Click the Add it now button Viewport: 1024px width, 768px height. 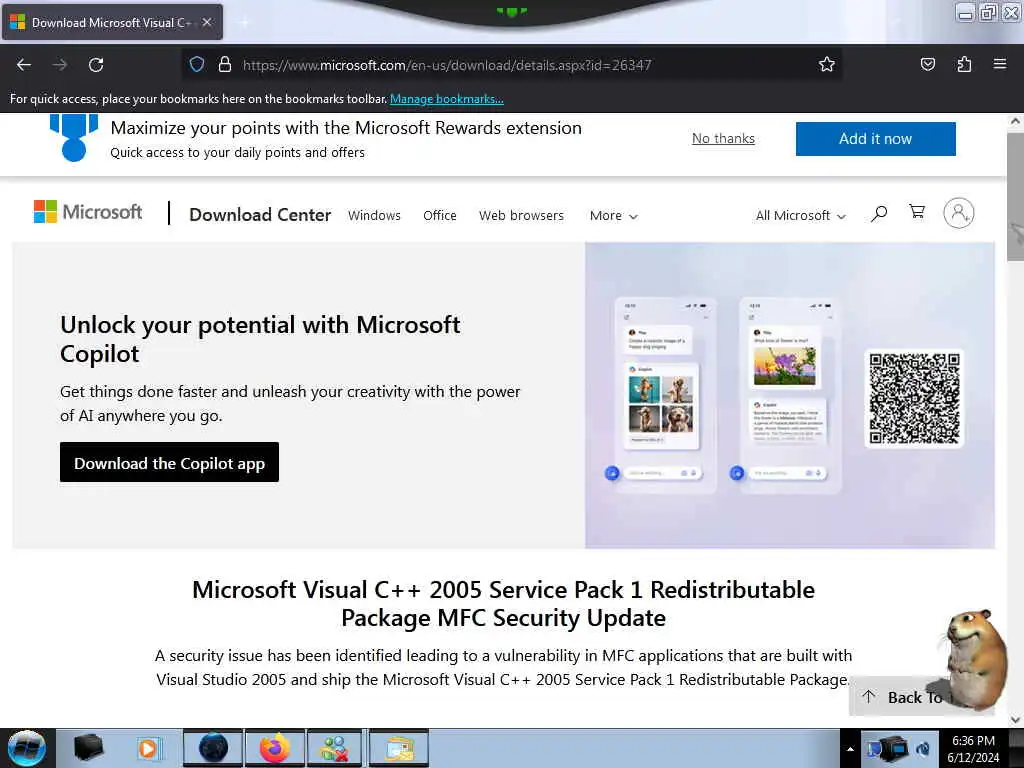[875, 138]
